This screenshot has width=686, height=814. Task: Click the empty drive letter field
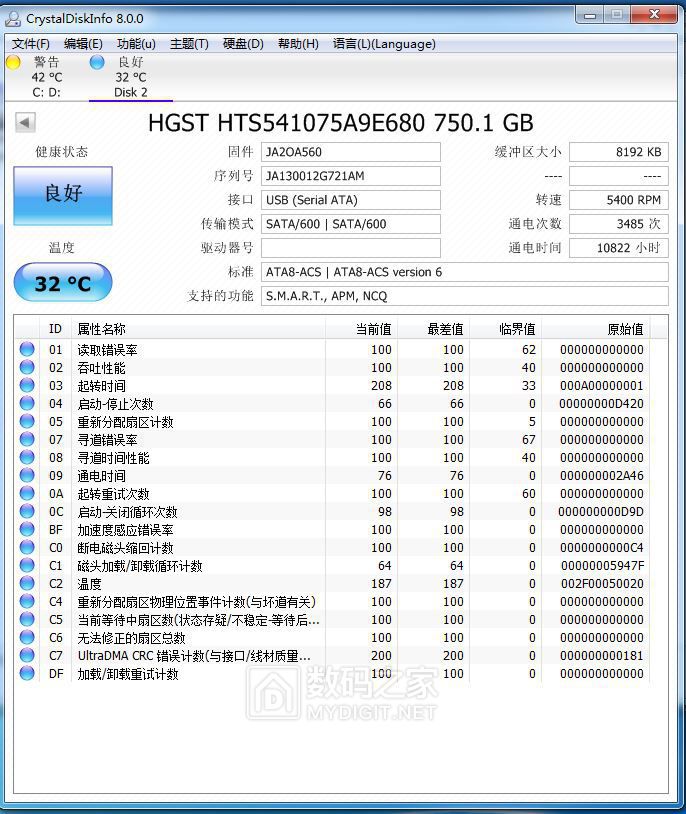pos(351,248)
